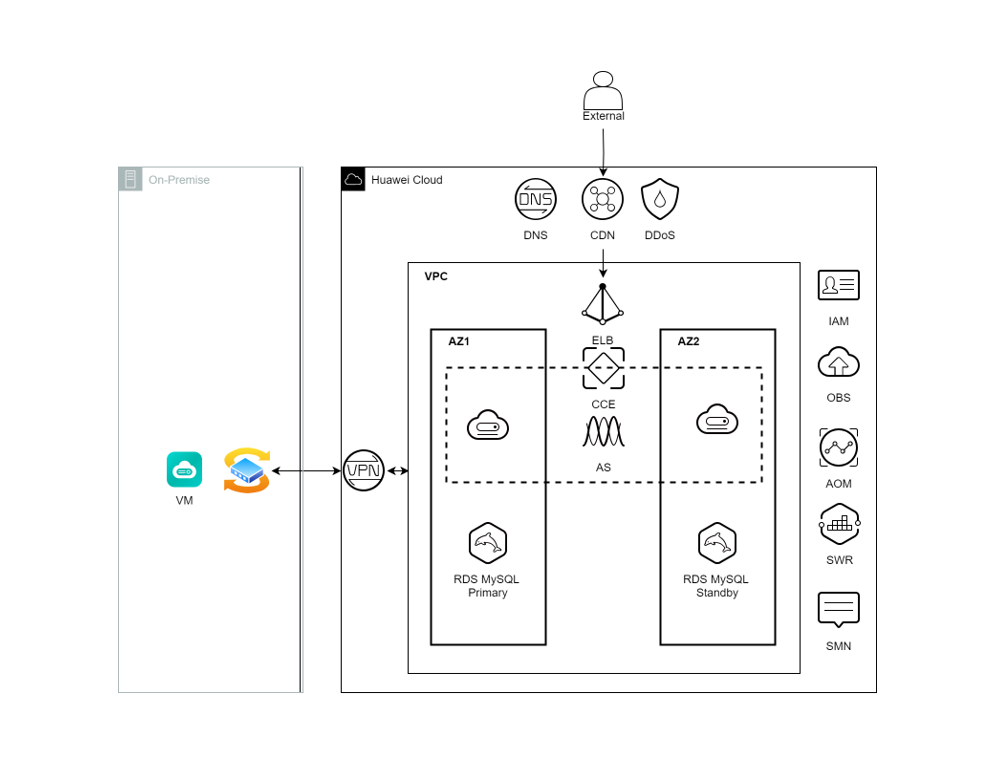Viewport: 996px width, 765px height.
Task: Select the CDN icon
Action: 602,200
